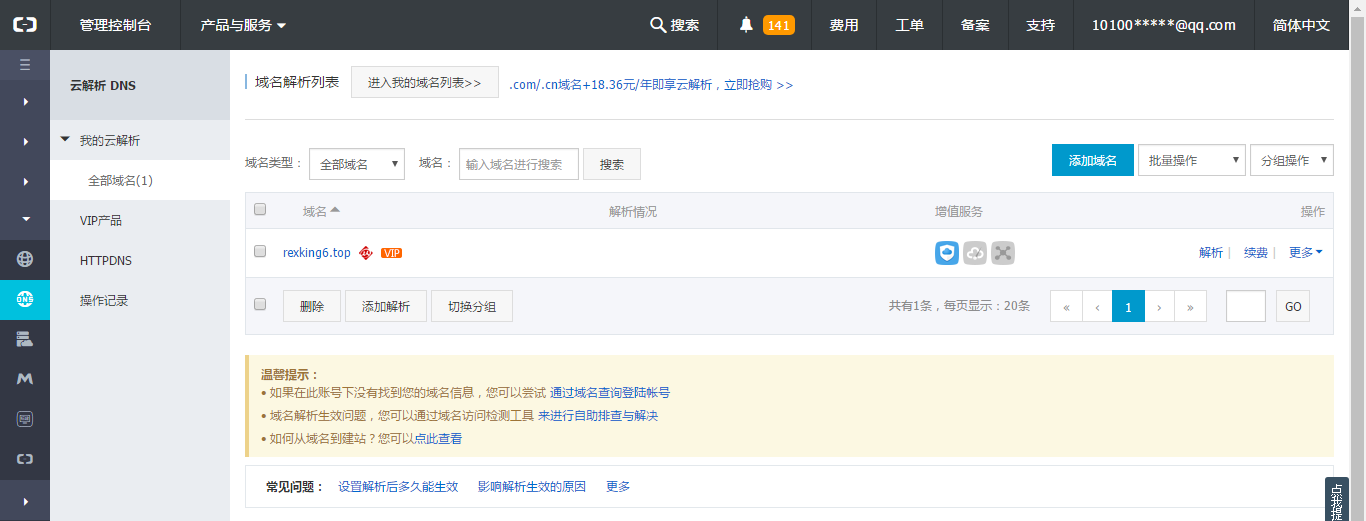
Task: Select 全部域名(1) in sidebar
Action: (140, 180)
